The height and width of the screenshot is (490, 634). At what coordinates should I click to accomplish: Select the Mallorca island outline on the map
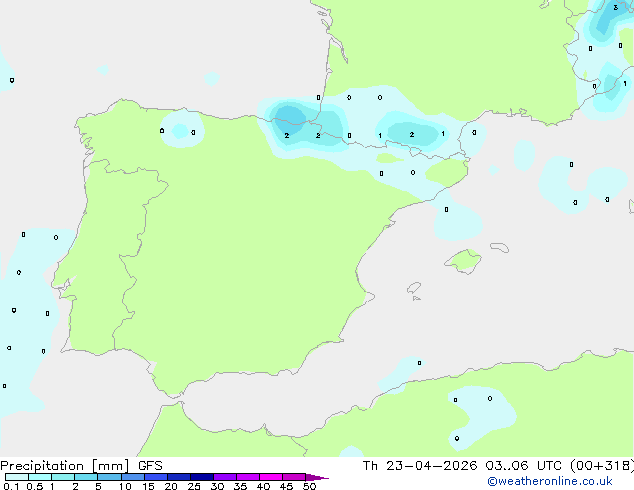463,261
